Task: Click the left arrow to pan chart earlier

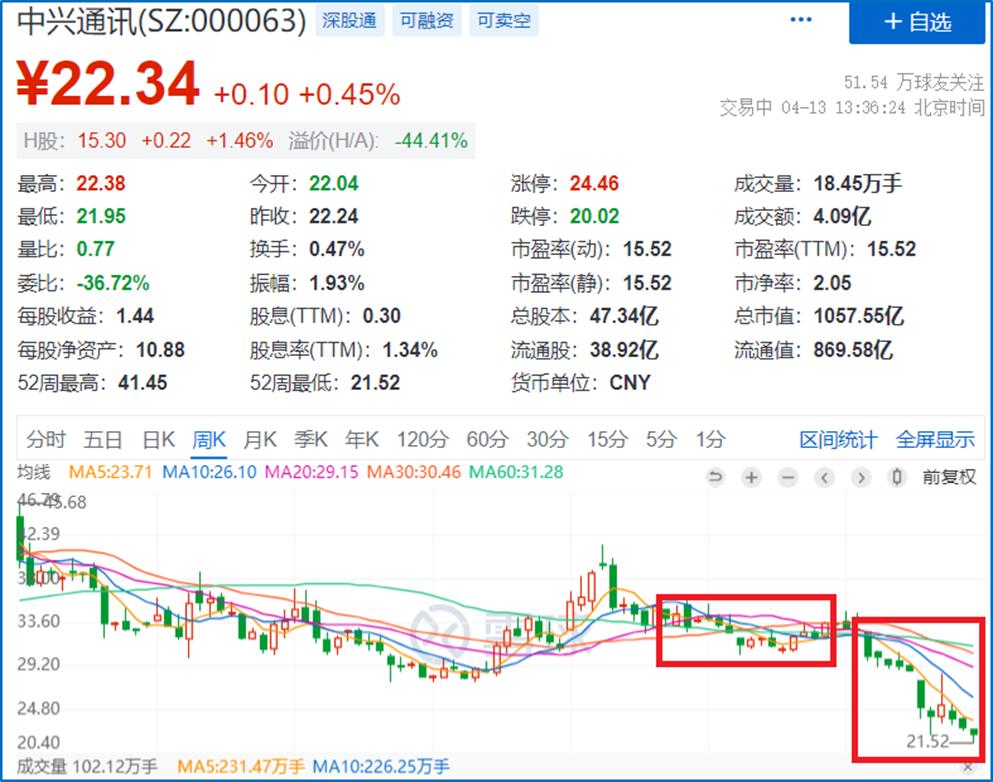Action: tap(823, 478)
